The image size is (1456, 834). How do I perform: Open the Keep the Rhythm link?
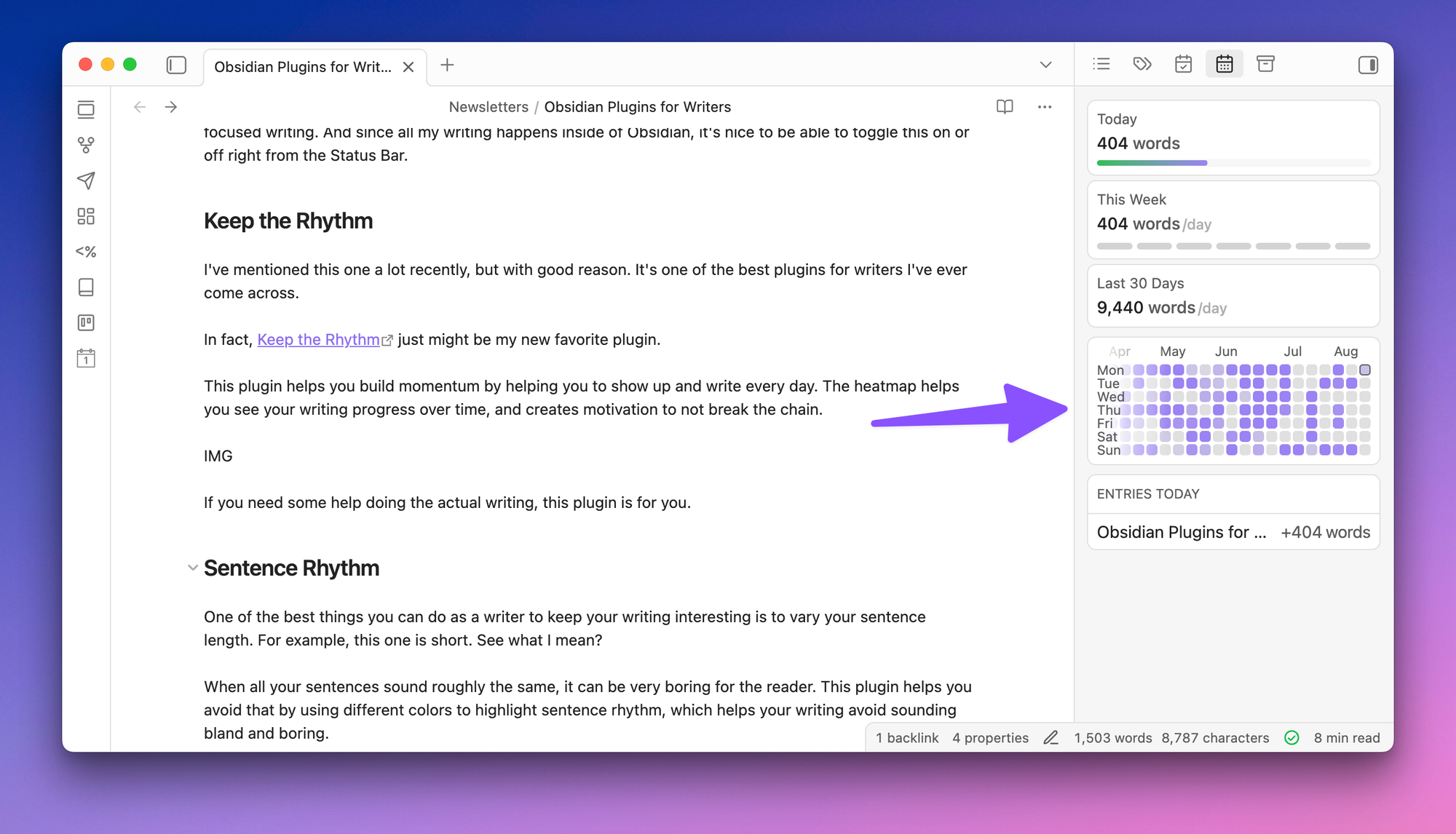pos(318,340)
